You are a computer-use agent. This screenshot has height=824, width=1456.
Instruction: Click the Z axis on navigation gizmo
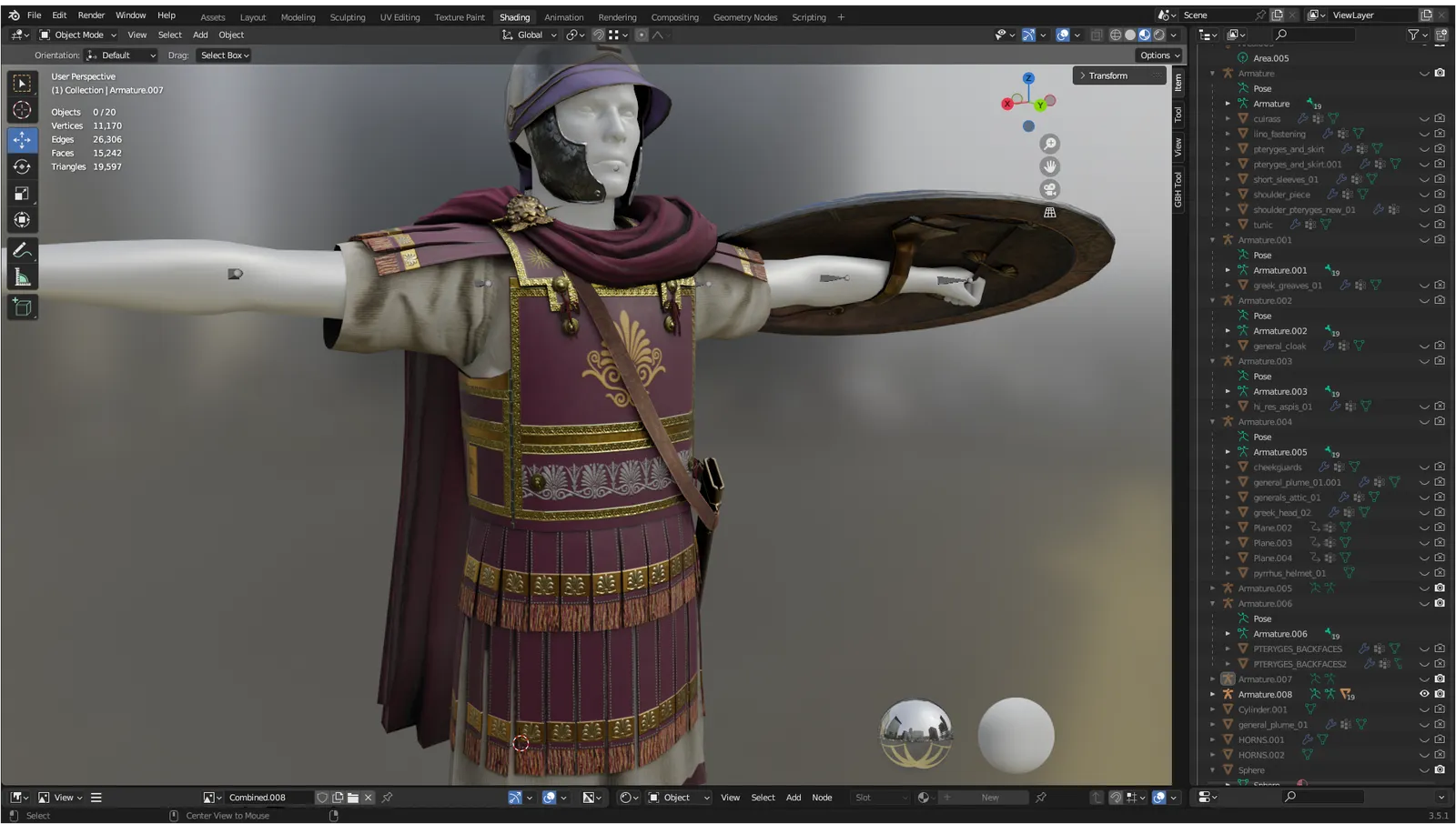coord(1028,78)
